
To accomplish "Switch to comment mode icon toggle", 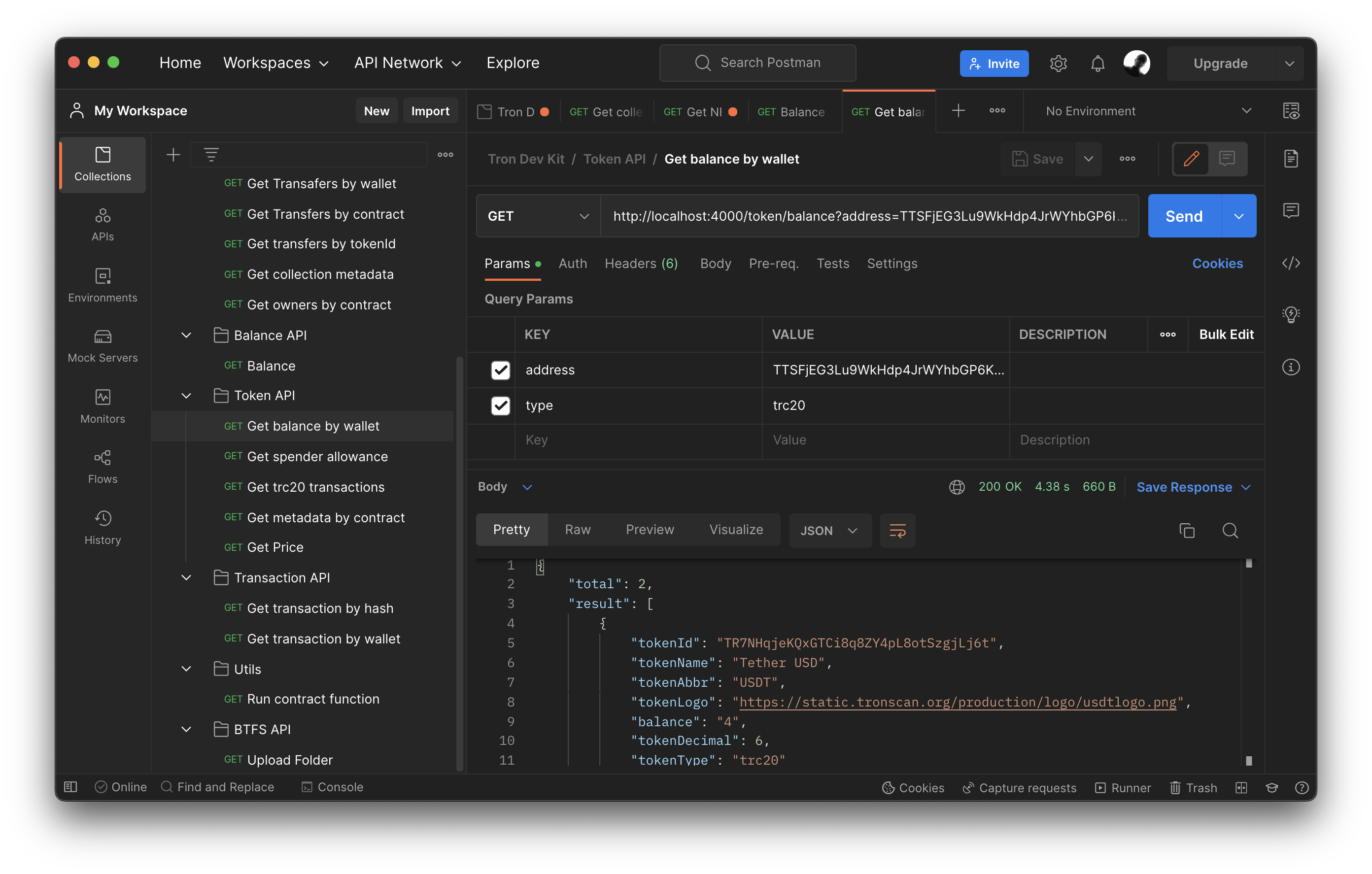I will [x=1227, y=158].
